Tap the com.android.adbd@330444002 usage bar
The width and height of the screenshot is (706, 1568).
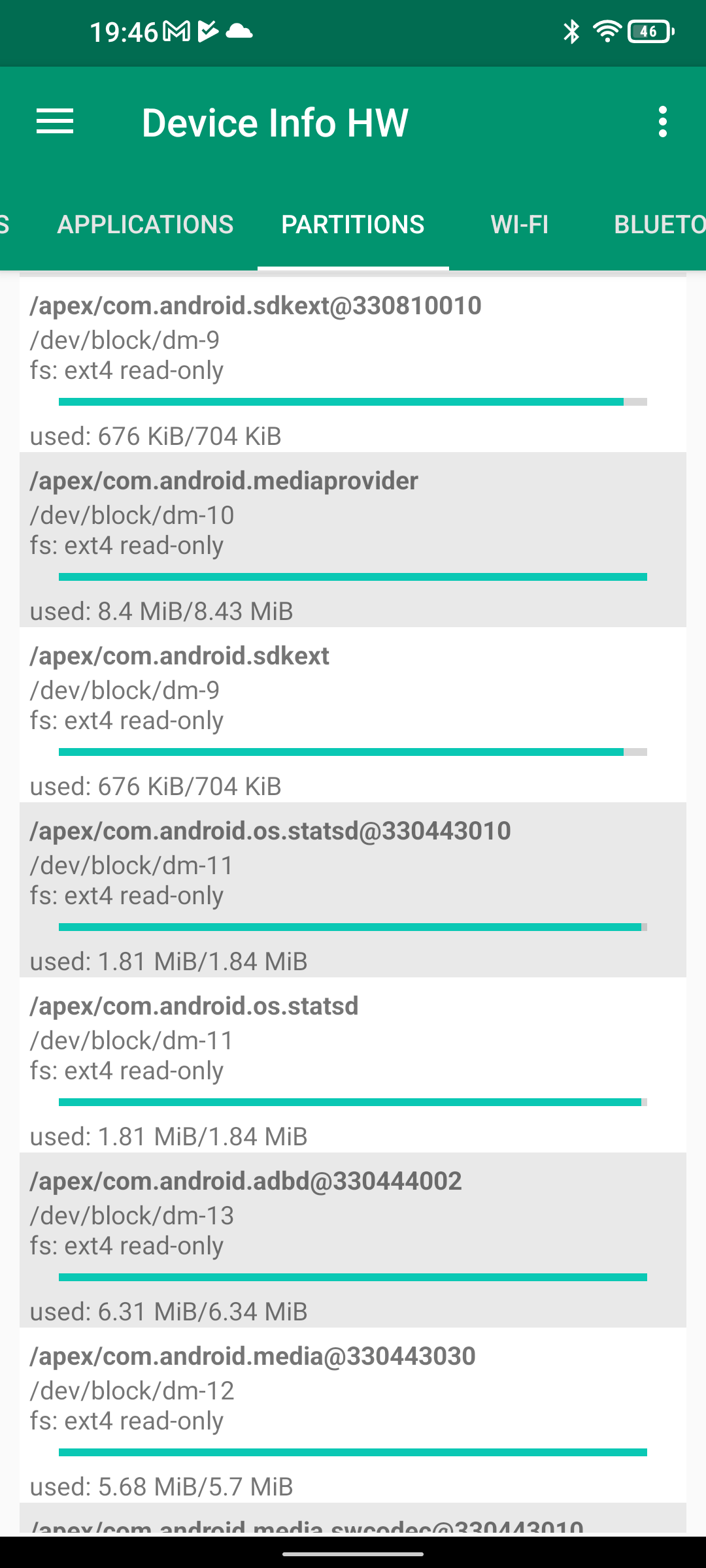point(353,1277)
